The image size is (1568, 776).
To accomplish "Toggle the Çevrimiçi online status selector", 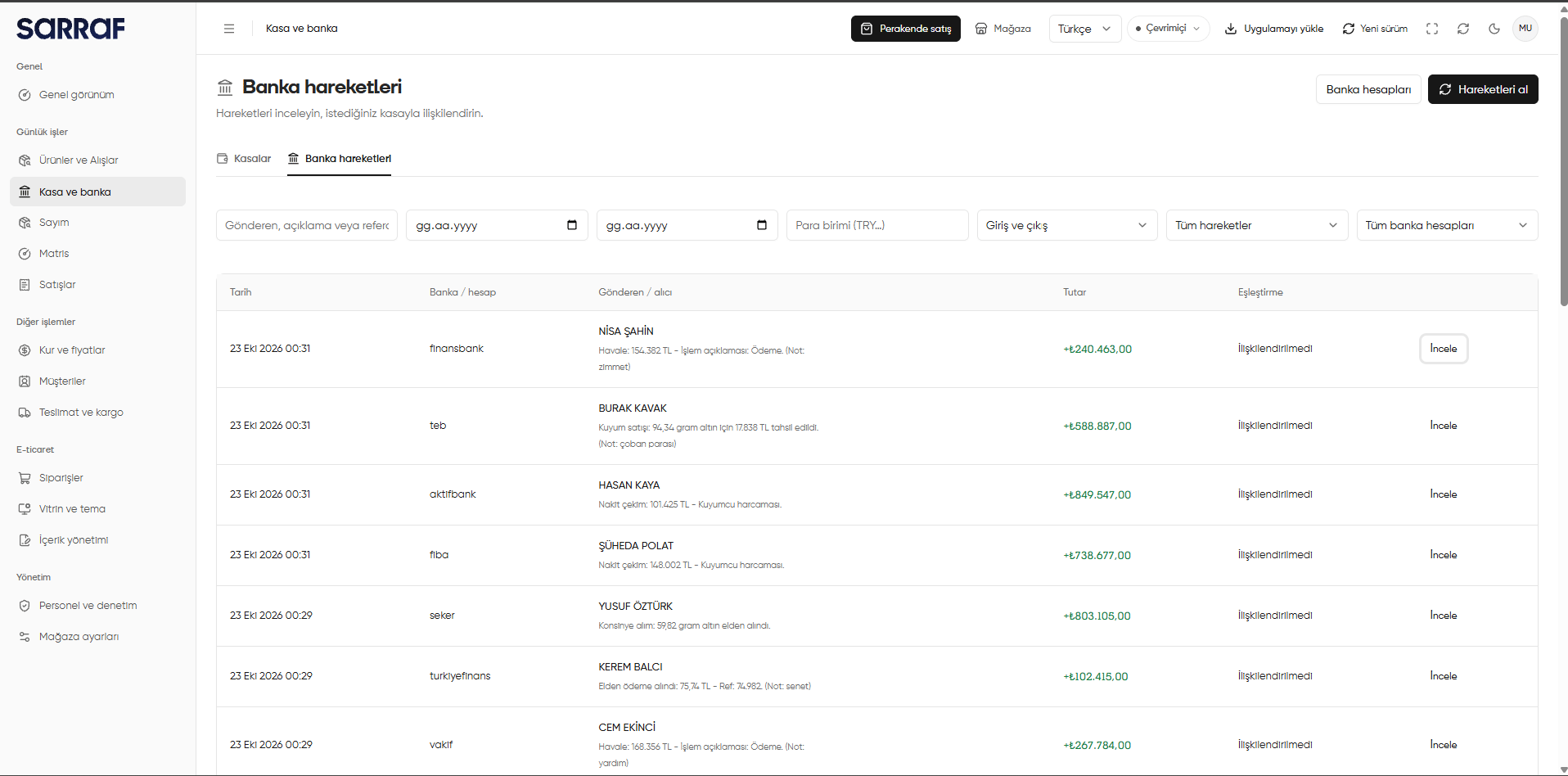I will [1168, 29].
